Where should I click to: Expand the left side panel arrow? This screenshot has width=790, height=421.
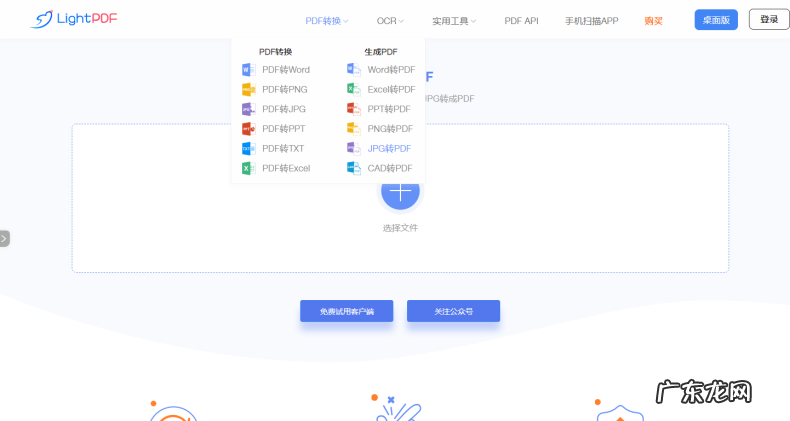5,238
